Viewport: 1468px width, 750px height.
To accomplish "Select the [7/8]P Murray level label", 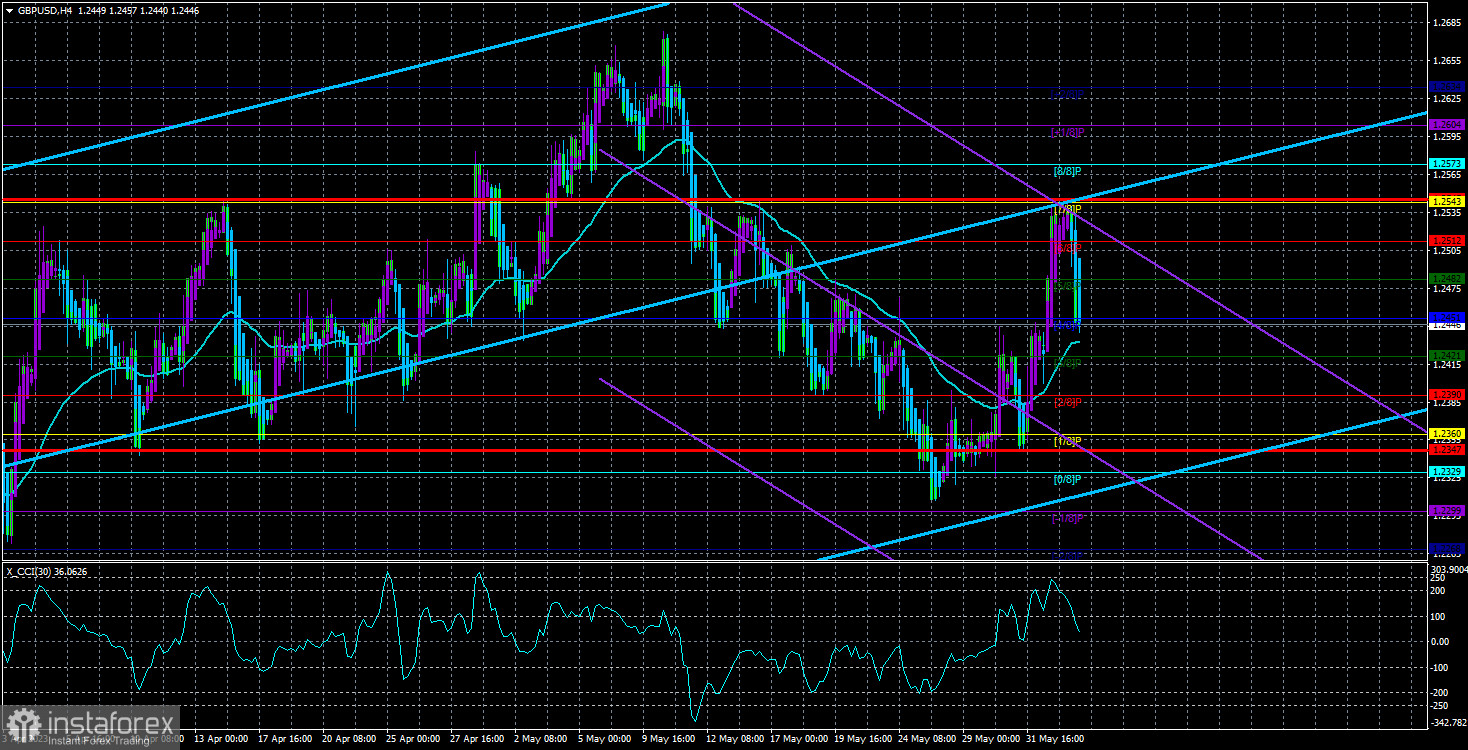I will tap(1068, 209).
